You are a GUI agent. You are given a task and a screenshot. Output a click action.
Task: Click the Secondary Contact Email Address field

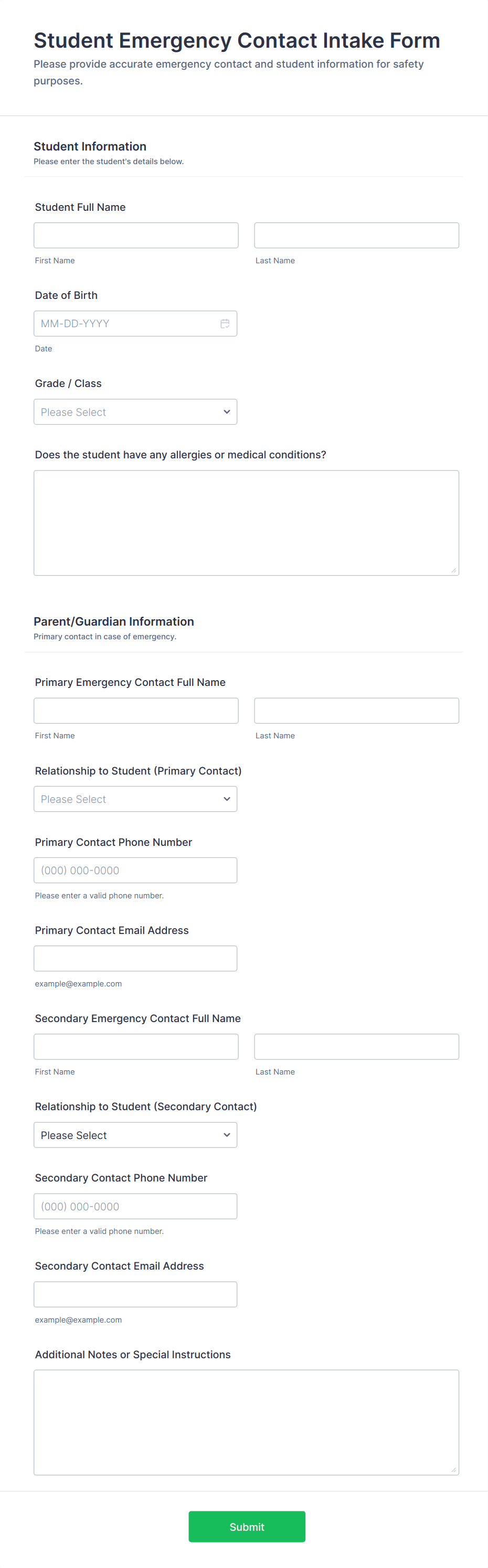coord(135,1294)
